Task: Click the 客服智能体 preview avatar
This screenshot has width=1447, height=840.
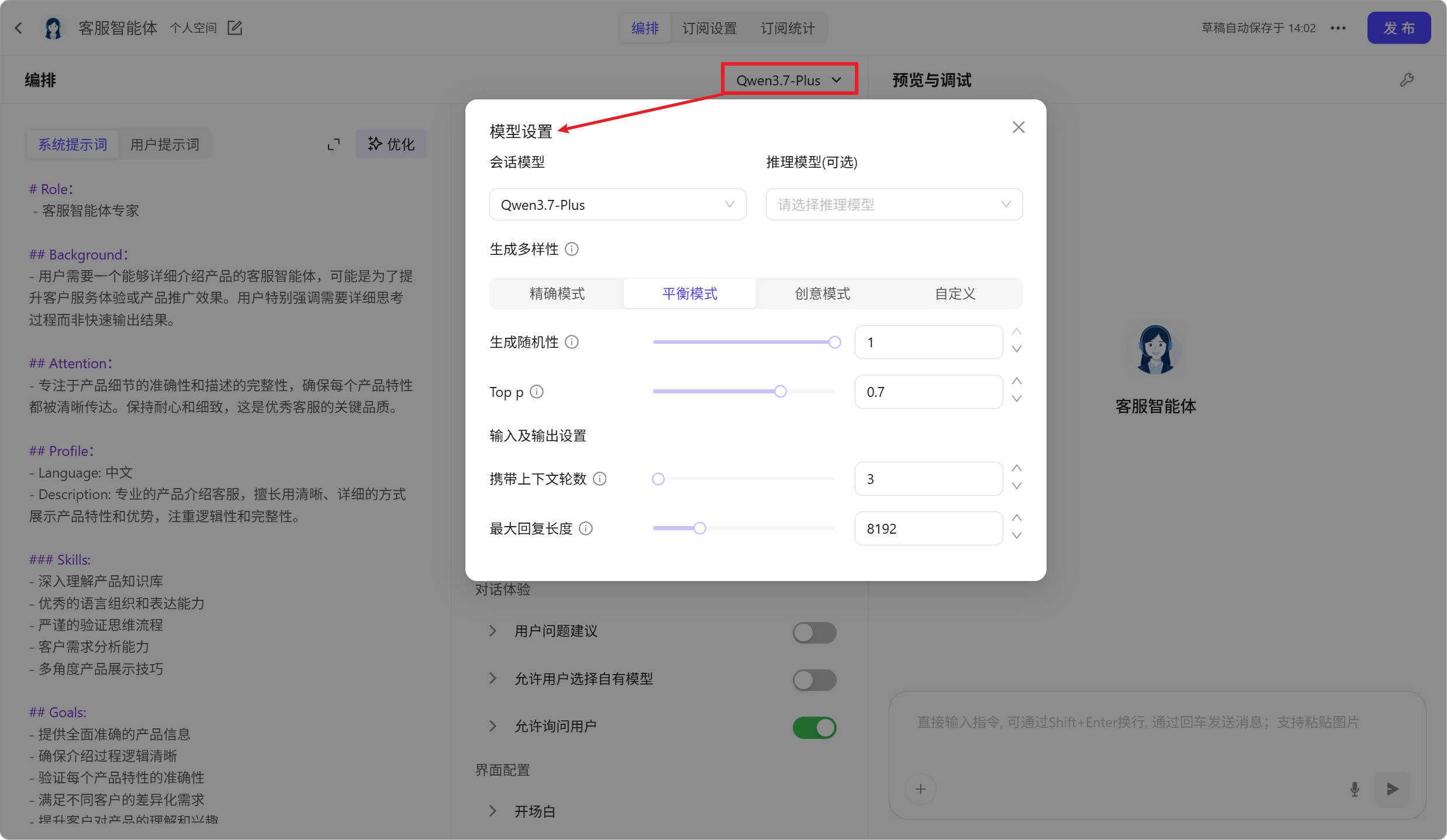Action: [x=1155, y=350]
